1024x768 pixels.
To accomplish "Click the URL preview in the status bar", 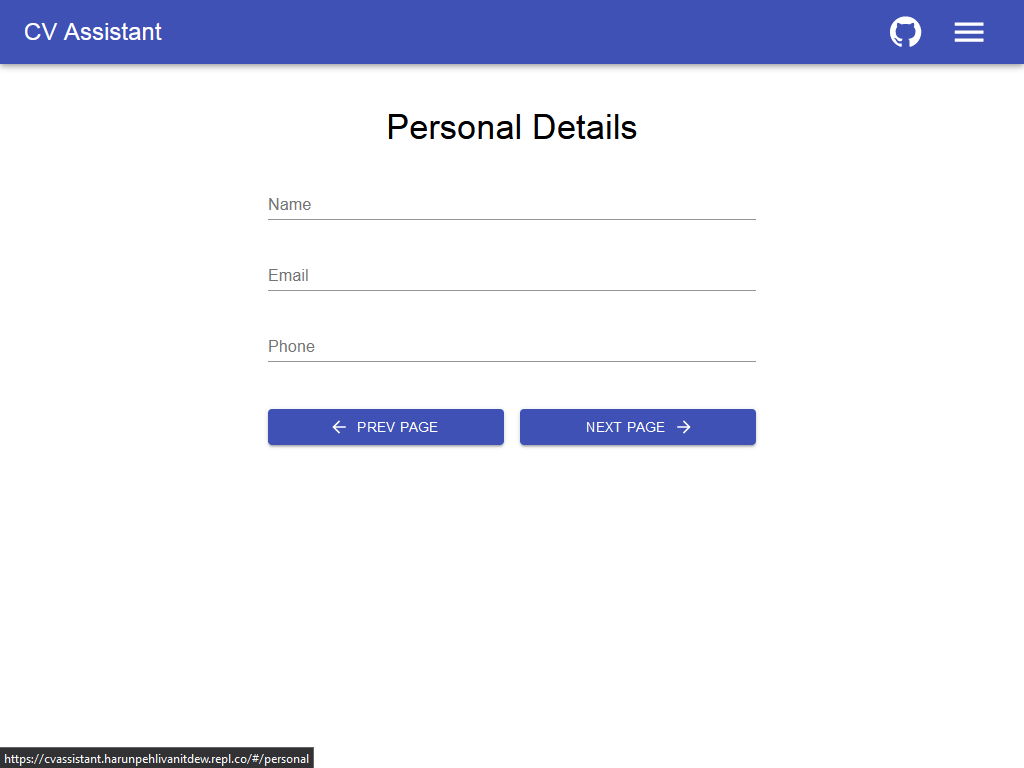I will (156, 759).
